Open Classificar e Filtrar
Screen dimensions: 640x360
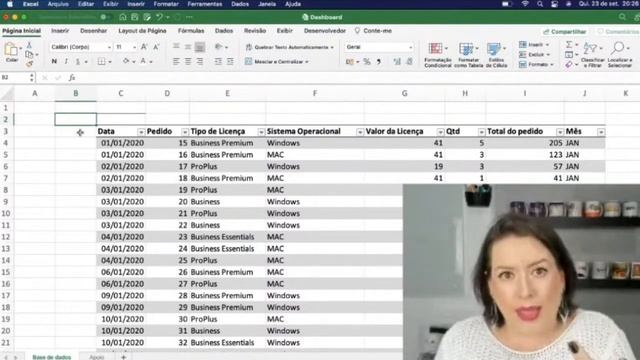(x=592, y=55)
